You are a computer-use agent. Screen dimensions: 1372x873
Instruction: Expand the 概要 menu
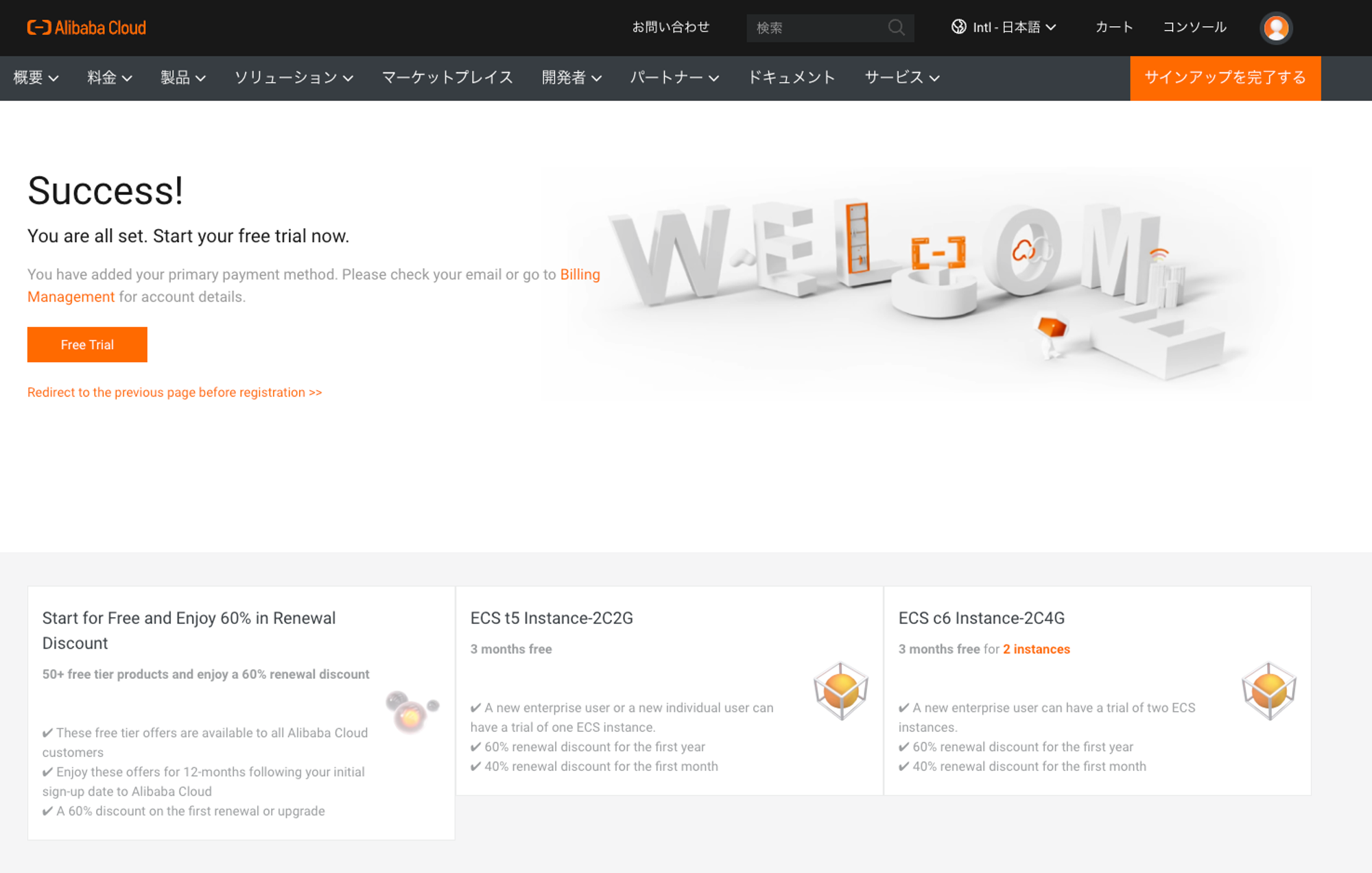click(36, 77)
